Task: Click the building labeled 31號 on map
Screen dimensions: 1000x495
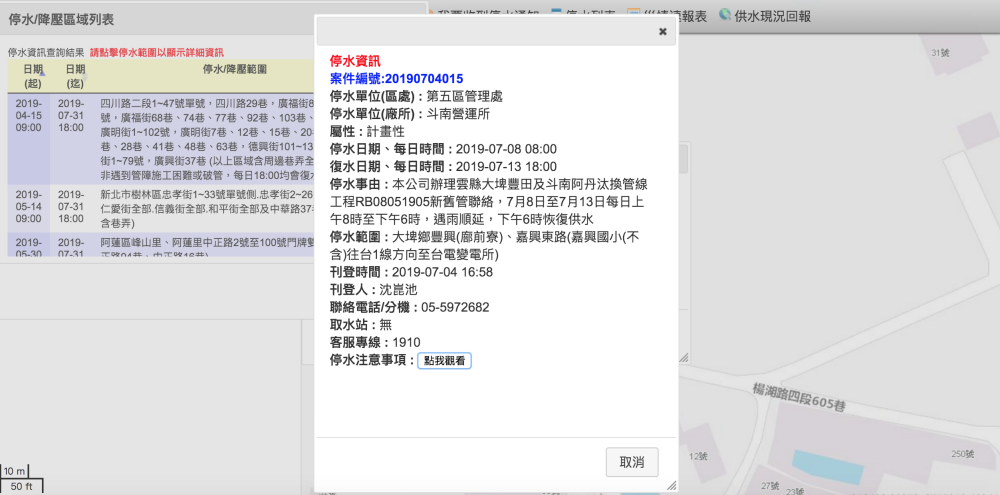Action: pos(938,52)
